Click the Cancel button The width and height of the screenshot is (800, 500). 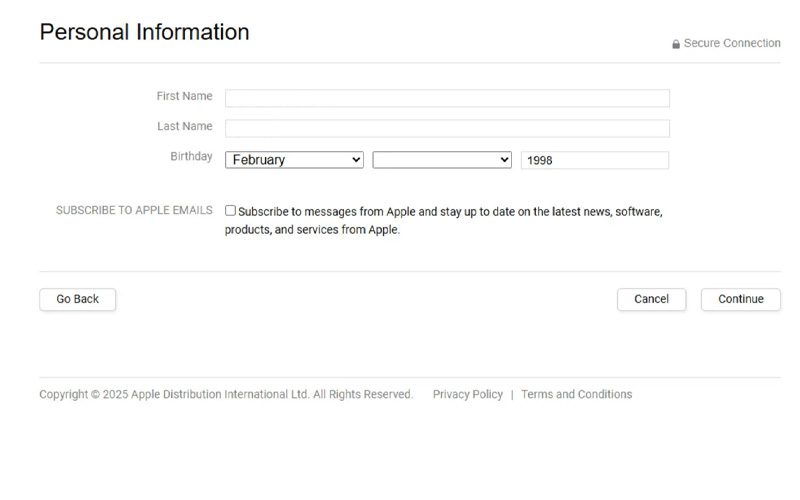(652, 299)
